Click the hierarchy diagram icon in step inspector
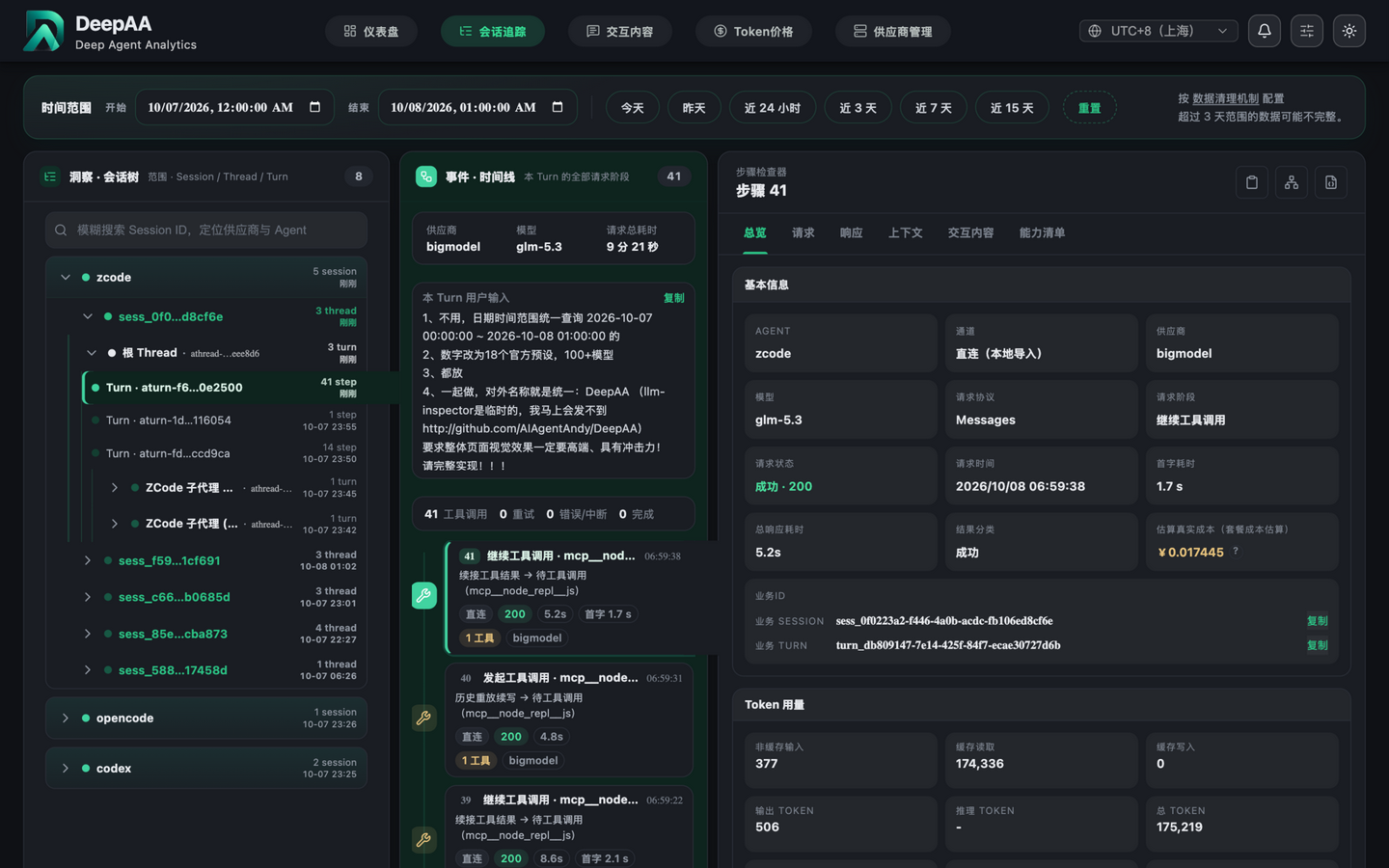Image resolution: width=1389 pixels, height=868 pixels. (1291, 182)
